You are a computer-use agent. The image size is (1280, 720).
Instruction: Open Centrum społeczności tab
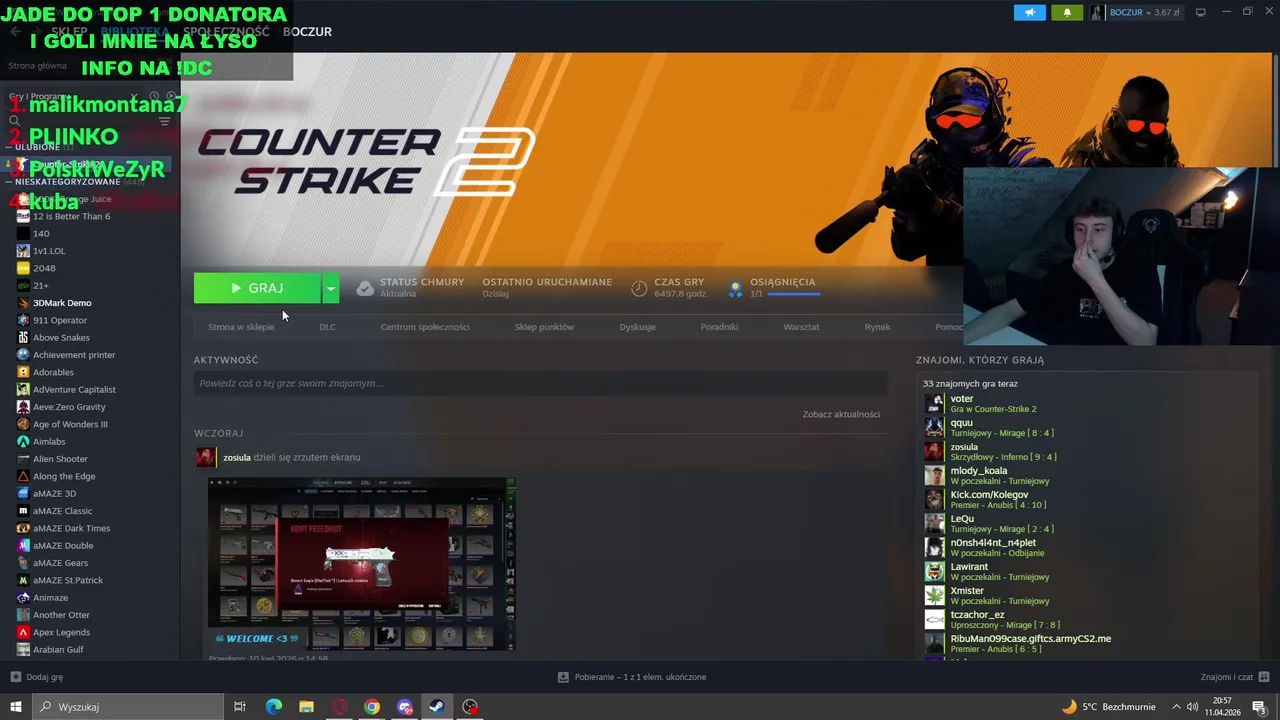click(x=425, y=327)
